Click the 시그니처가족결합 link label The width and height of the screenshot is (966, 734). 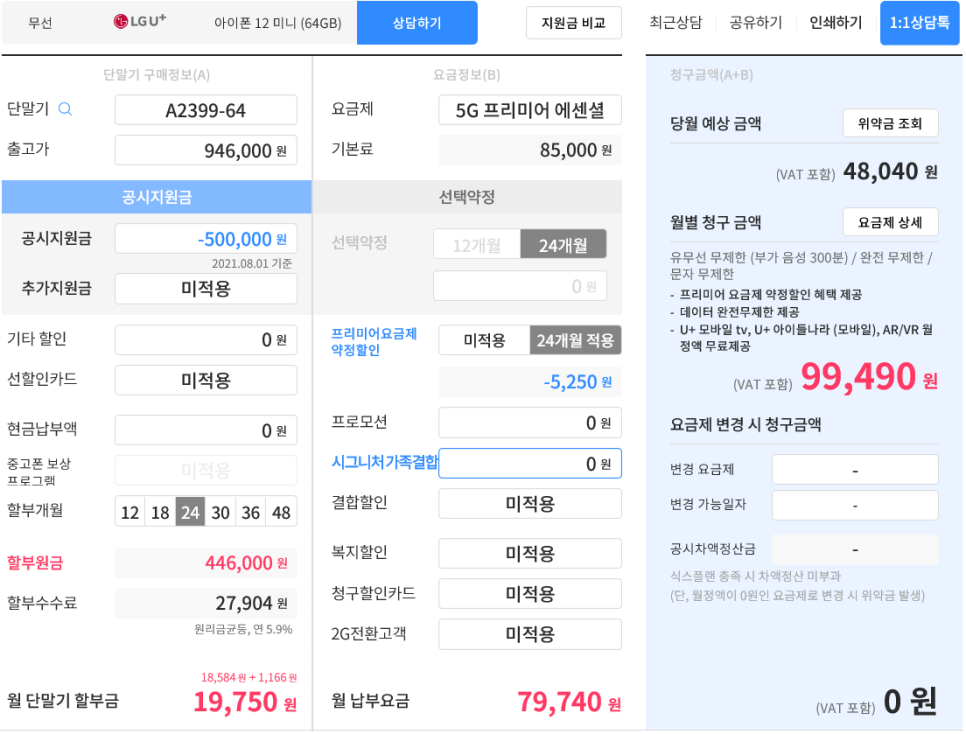click(x=384, y=462)
